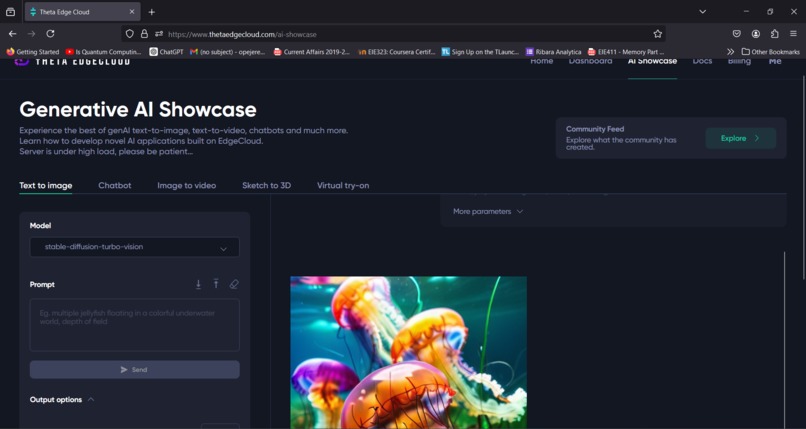This screenshot has width=806, height=429.
Task: Go back to the previous page
Action: pyautogui.click(x=12, y=34)
